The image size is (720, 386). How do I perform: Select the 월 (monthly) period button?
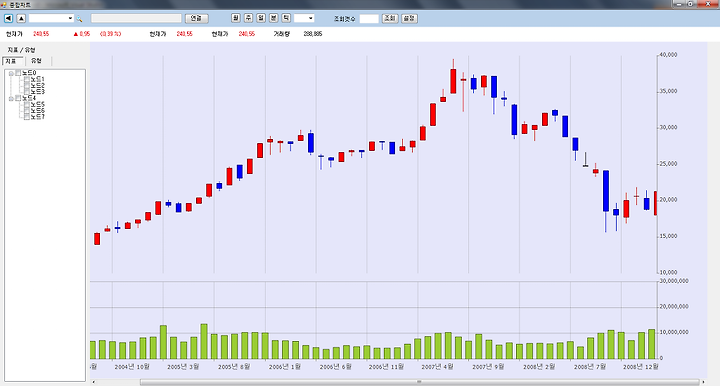coord(236,18)
